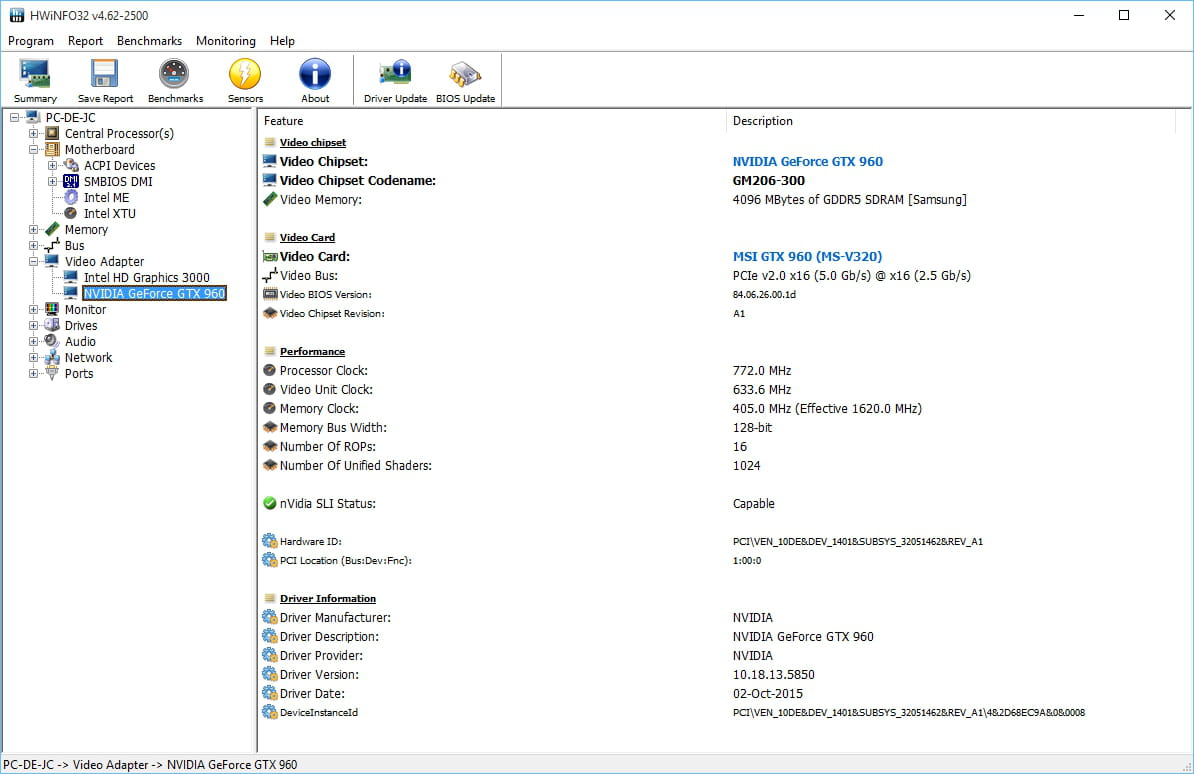
Task: Click the status bar path text
Action: point(150,765)
